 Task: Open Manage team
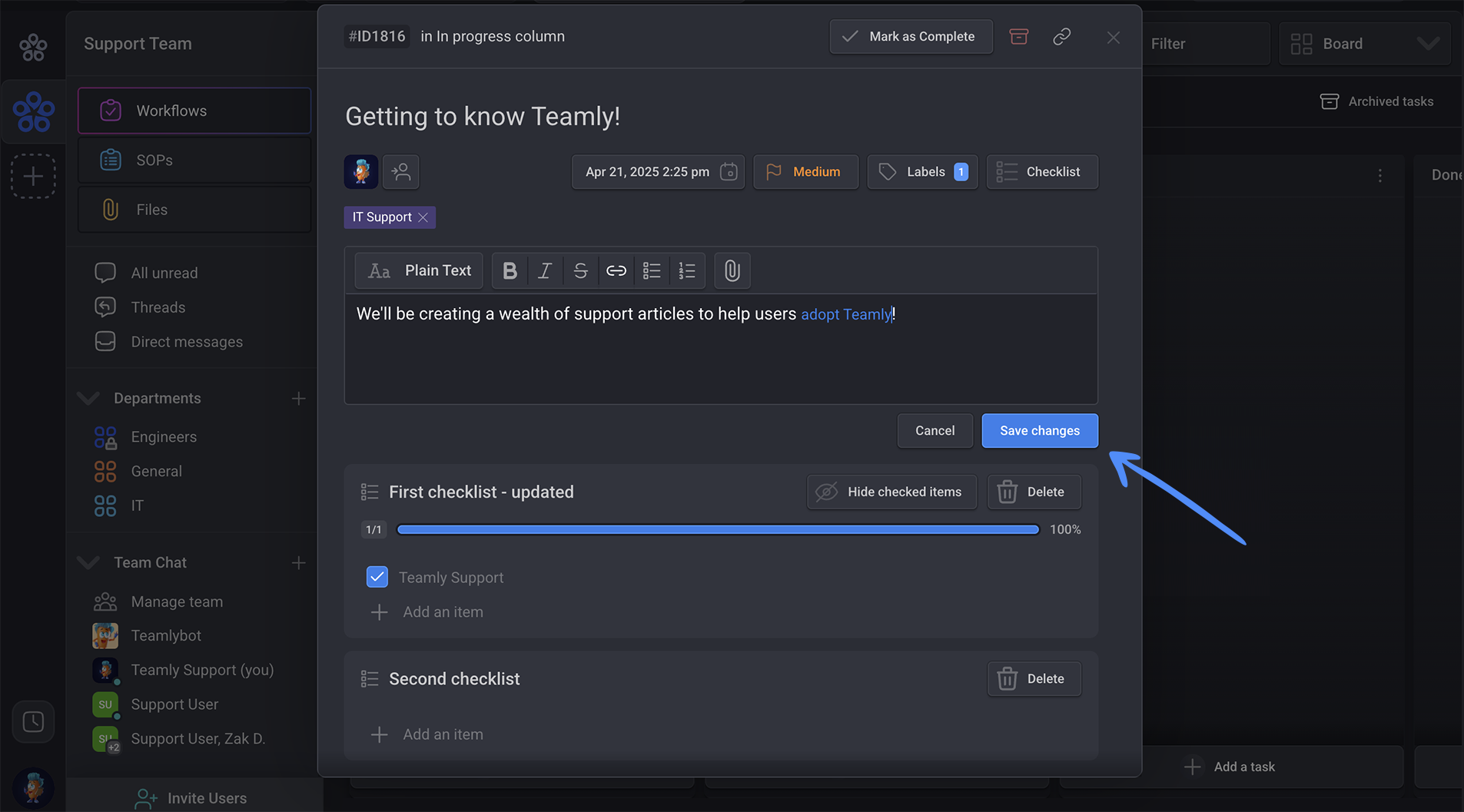(177, 602)
